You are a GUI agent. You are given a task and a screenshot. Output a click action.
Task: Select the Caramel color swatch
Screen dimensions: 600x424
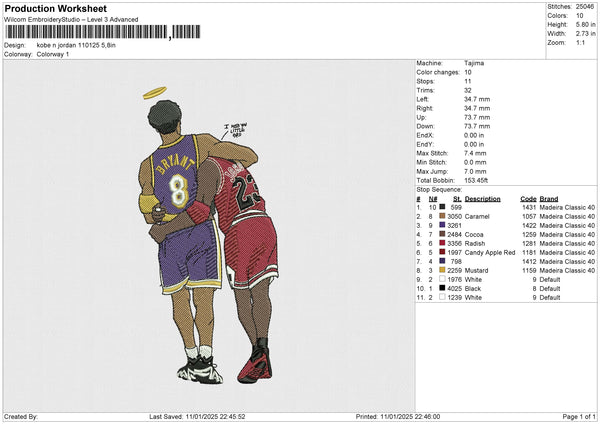click(442, 216)
